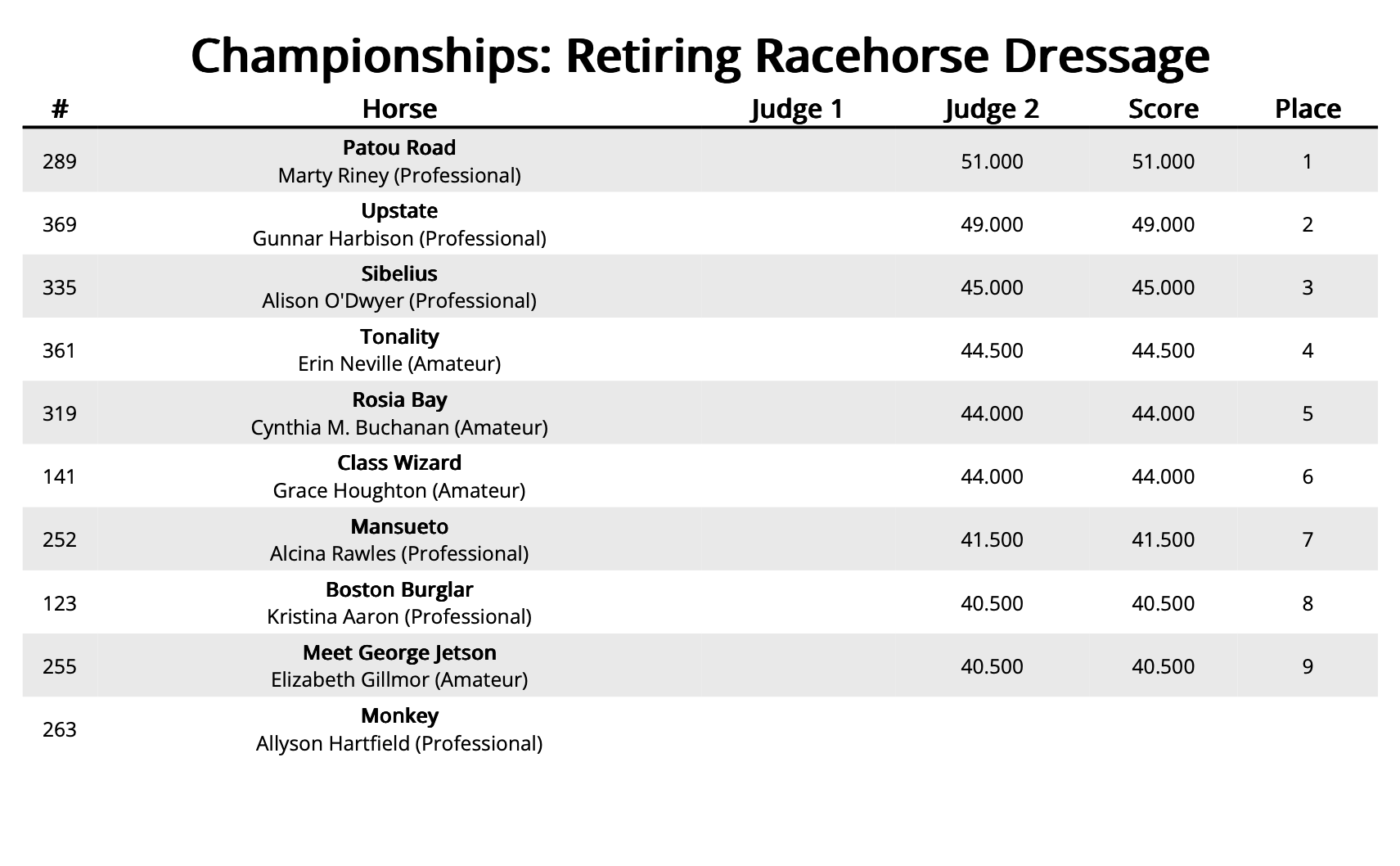Click the # column header
Screen dimensions: 1400x866
[60, 109]
